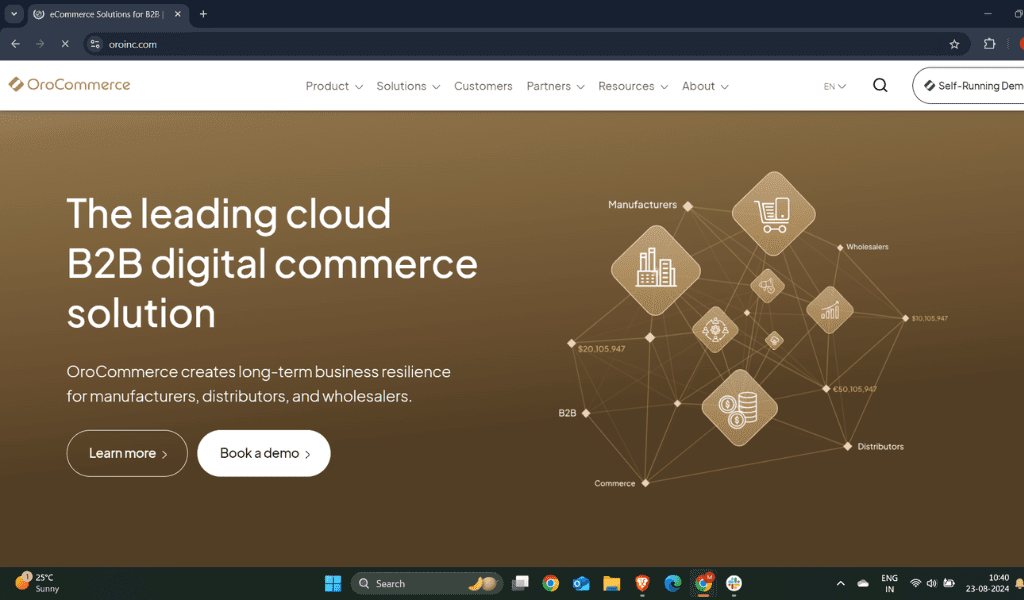Bookmark this page with the star icon
Screen dimensions: 1024x600
[x=954, y=44]
